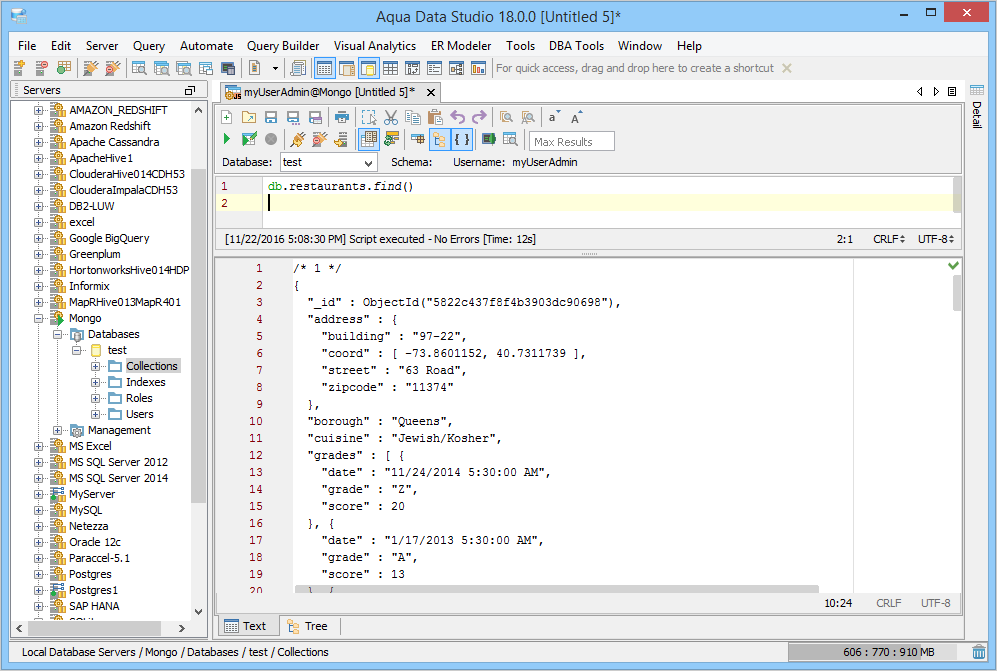Select the MS SQL Server 2014 server

pyautogui.click(x=118, y=478)
